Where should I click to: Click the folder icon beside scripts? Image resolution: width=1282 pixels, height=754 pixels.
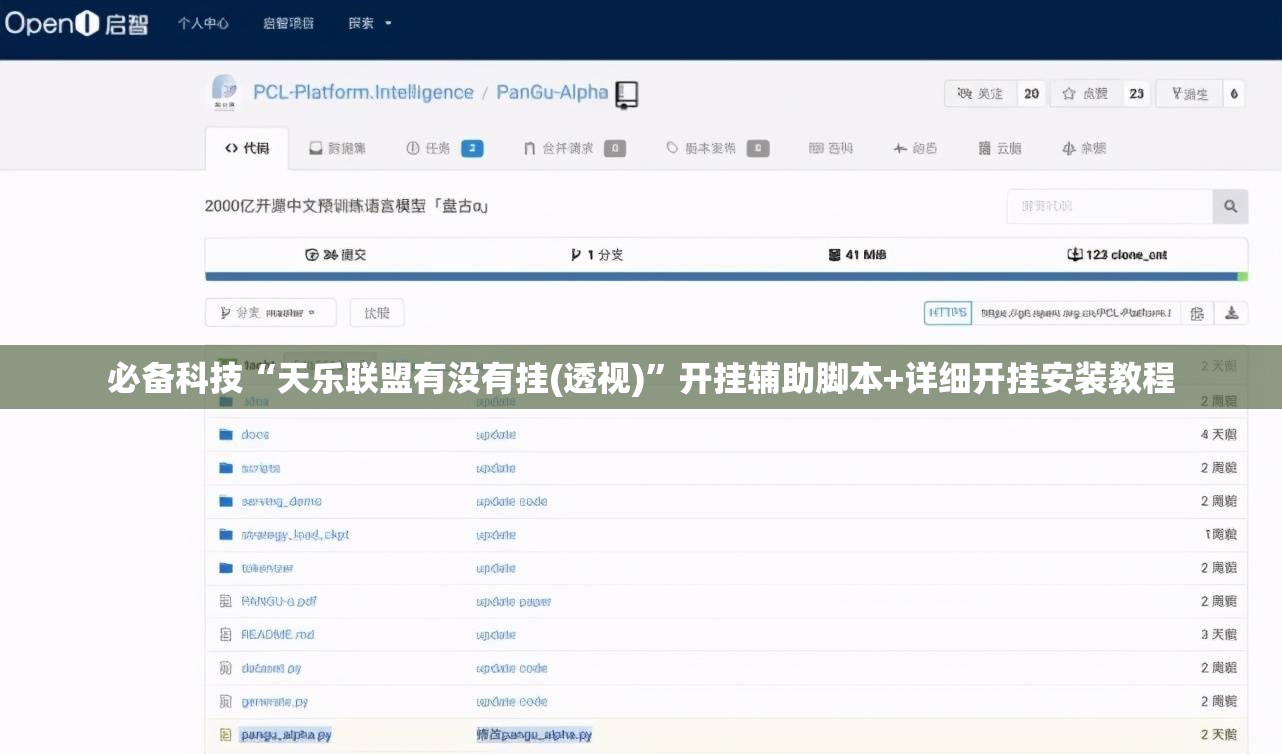click(226, 468)
